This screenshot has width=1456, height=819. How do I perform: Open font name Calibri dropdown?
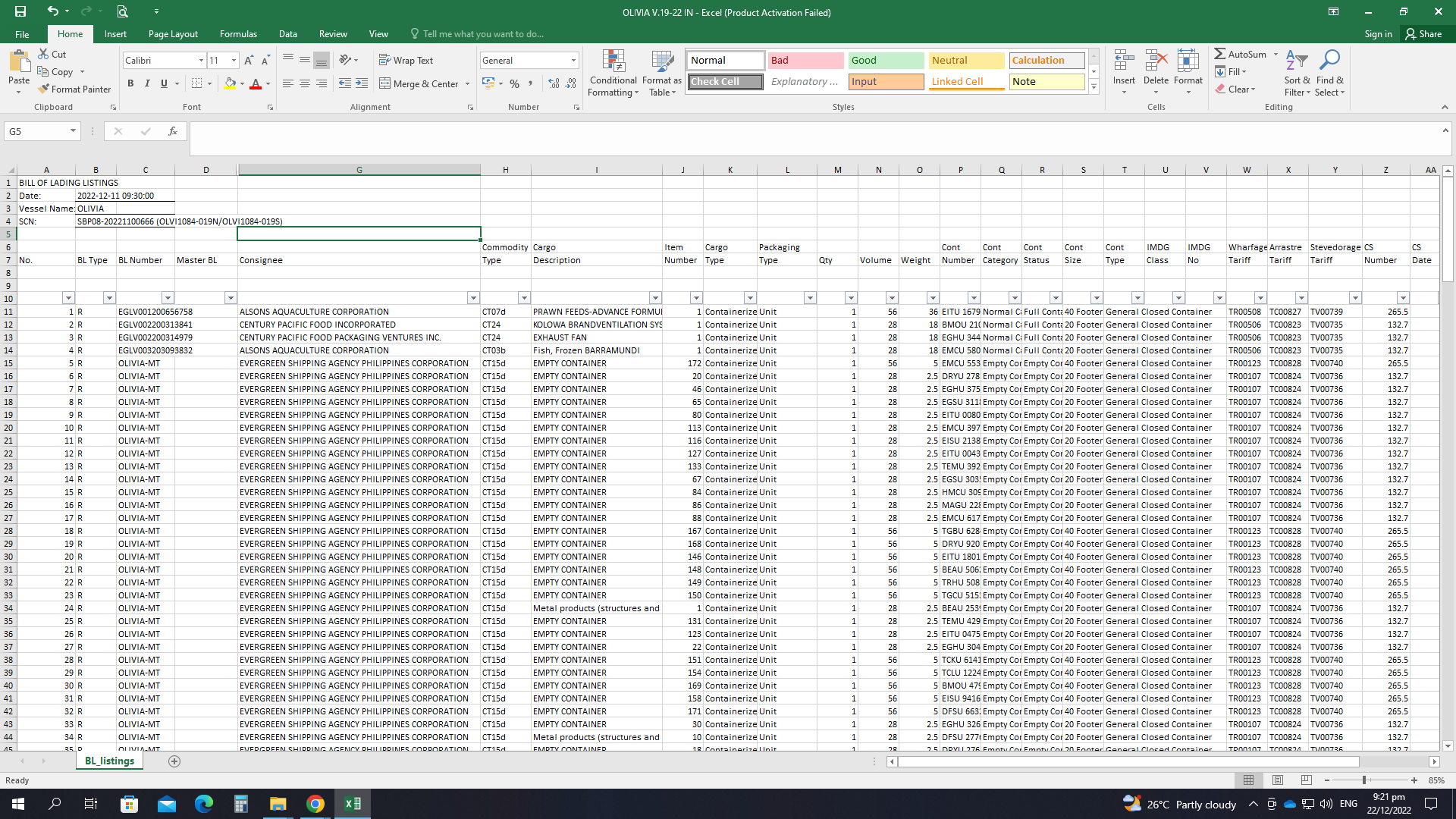pos(201,60)
